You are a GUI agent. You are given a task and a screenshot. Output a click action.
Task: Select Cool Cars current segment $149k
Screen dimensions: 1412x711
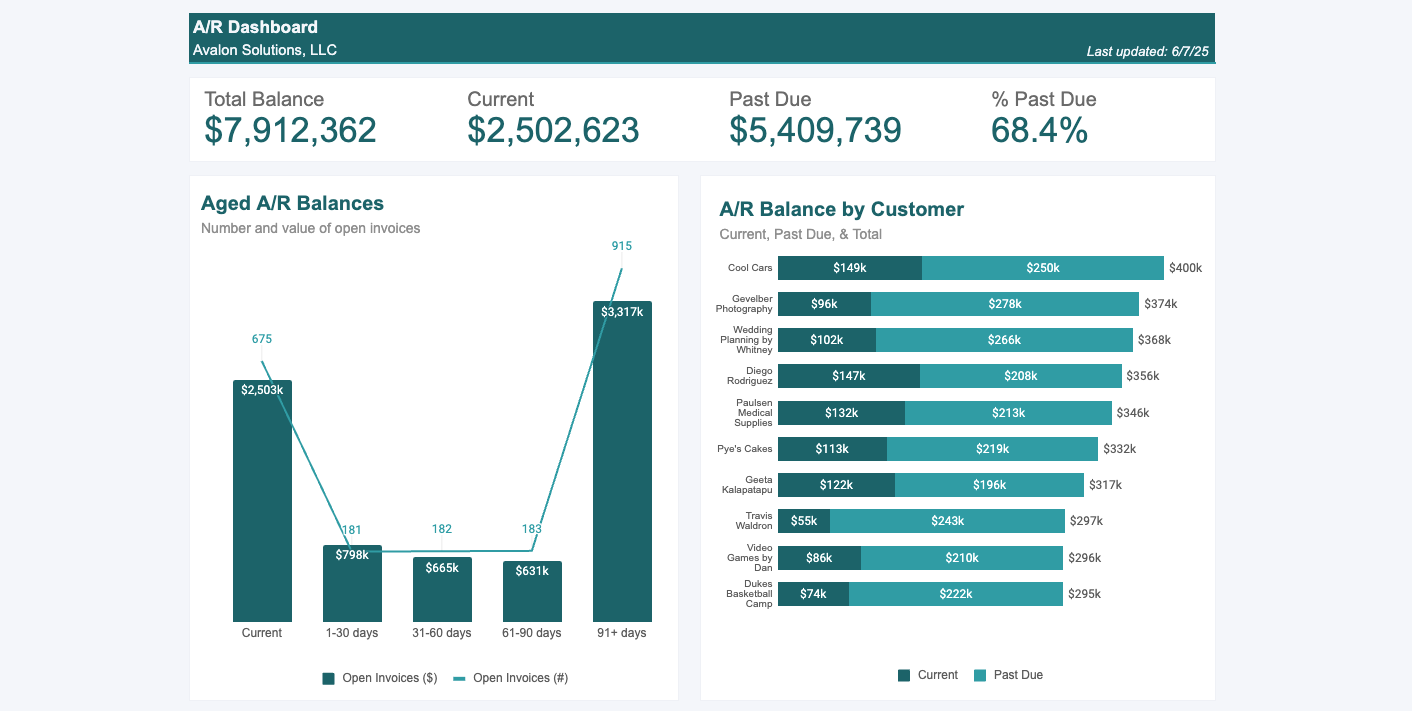click(850, 268)
